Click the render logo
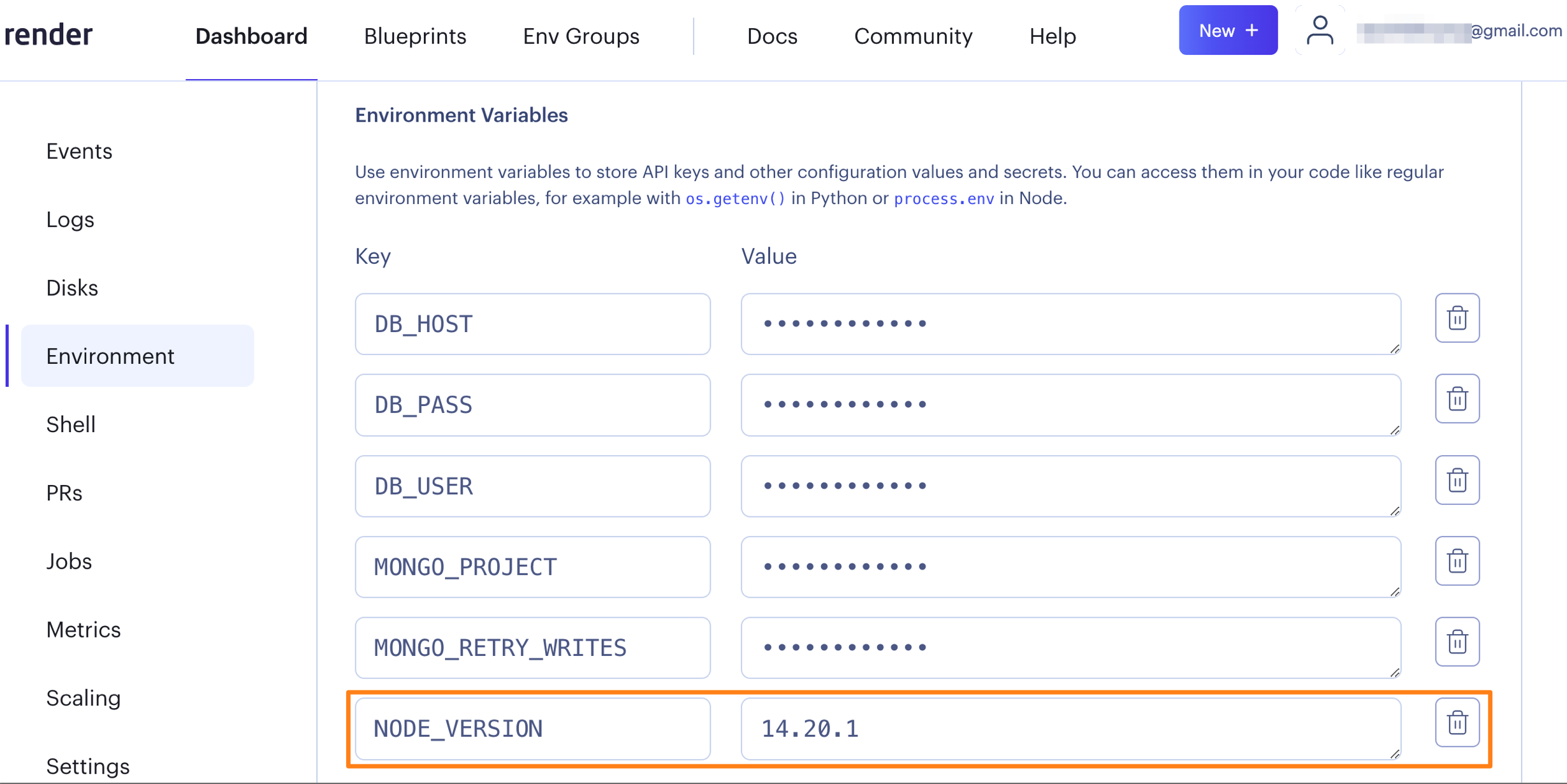The height and width of the screenshot is (784, 1567). (x=48, y=34)
